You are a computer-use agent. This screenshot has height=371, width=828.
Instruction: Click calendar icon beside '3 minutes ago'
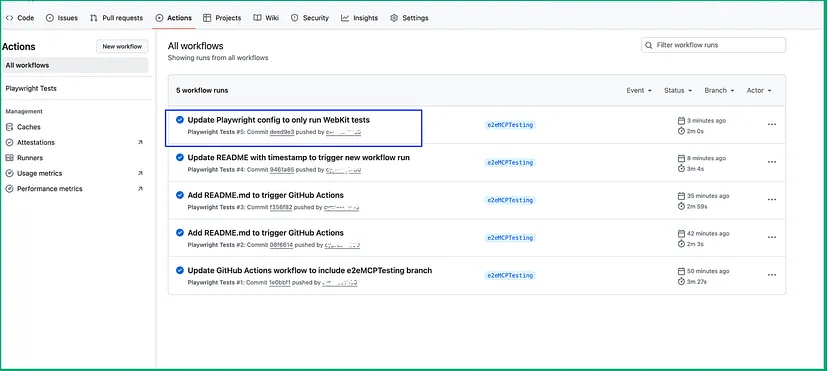(x=681, y=120)
